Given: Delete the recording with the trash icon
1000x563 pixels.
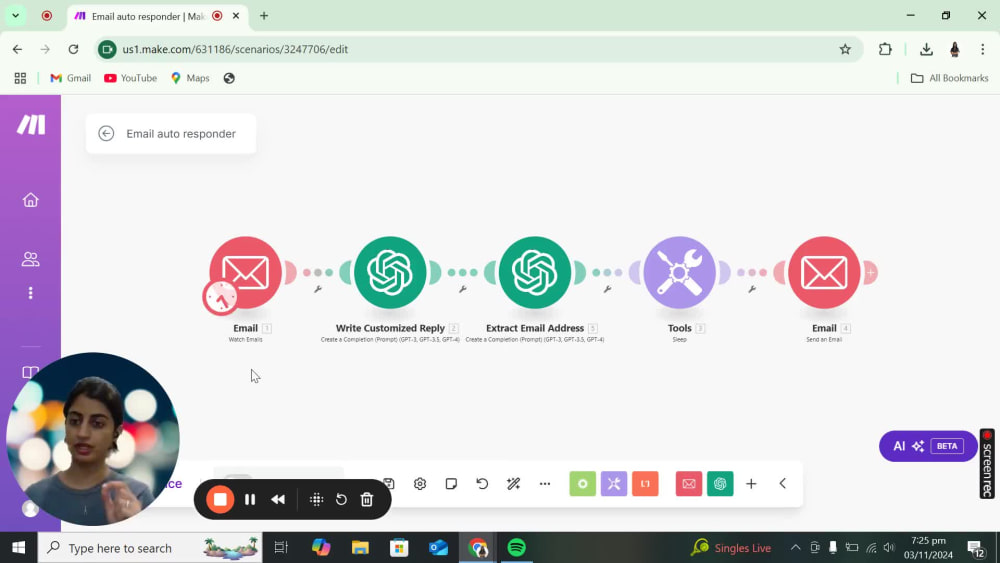Looking at the screenshot, I should [367, 499].
